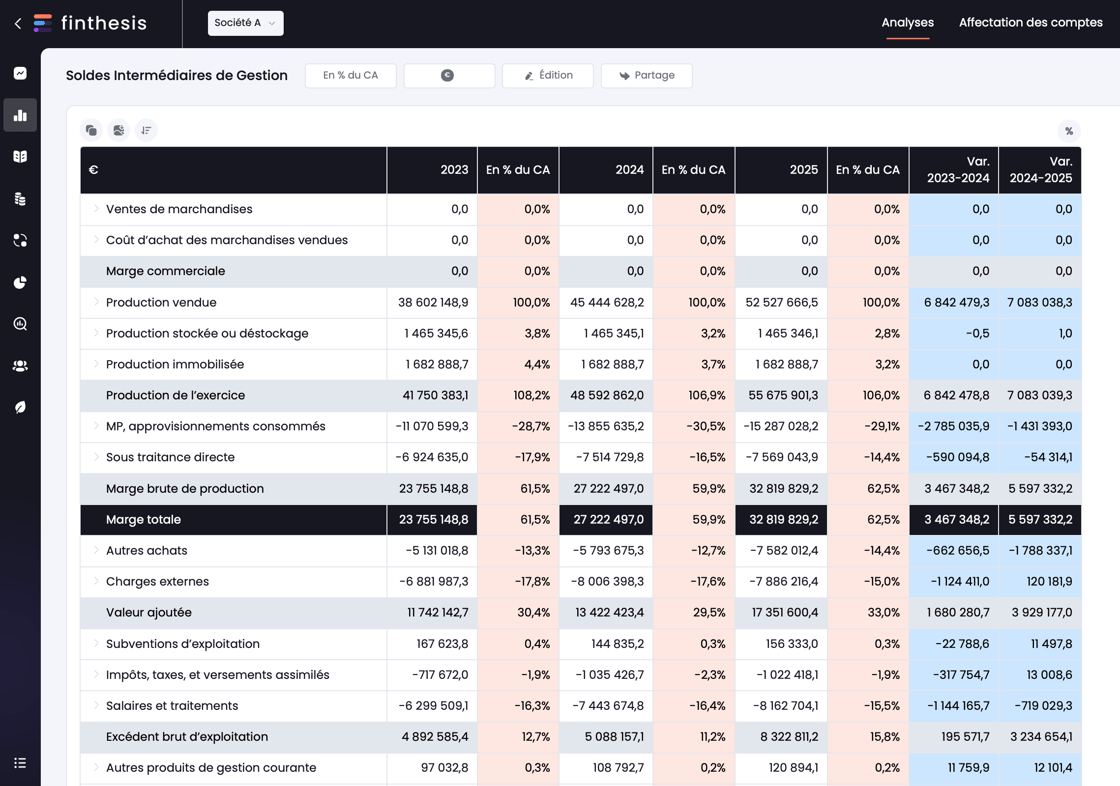Switch to the Analyses tab
Screen dimensions: 1120x786
coord(907,22)
